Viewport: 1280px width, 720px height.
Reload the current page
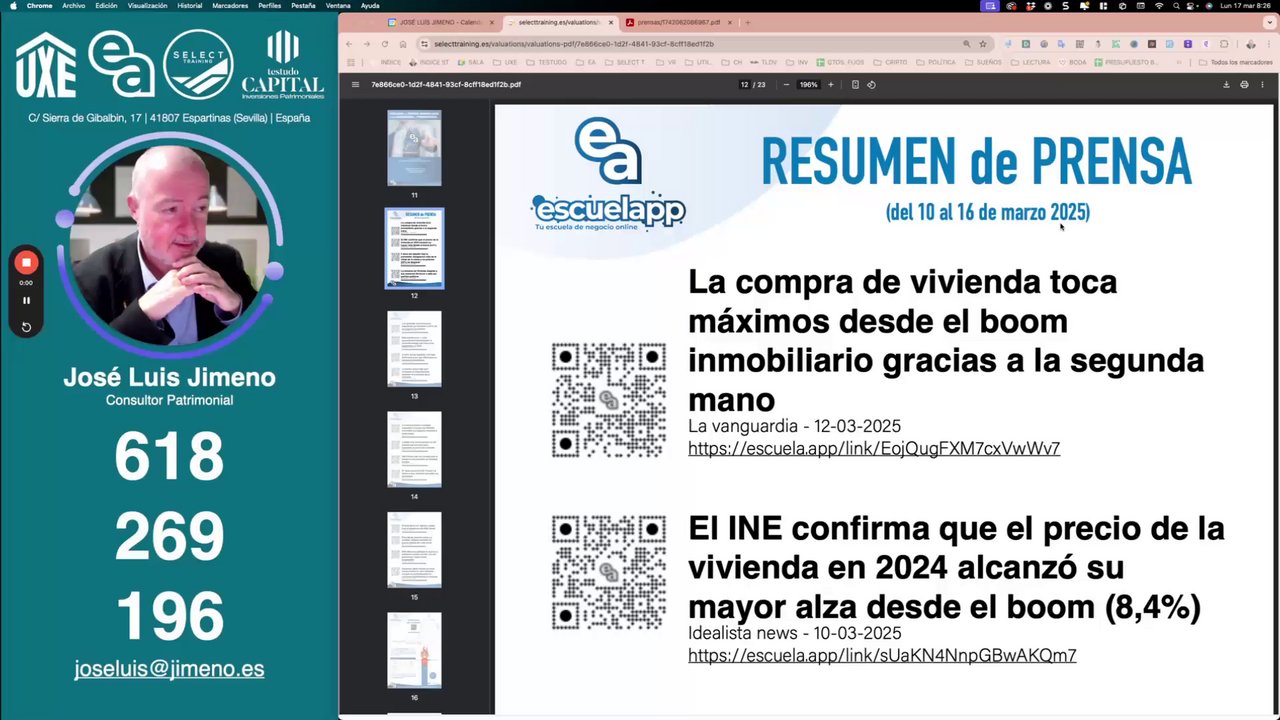point(385,44)
